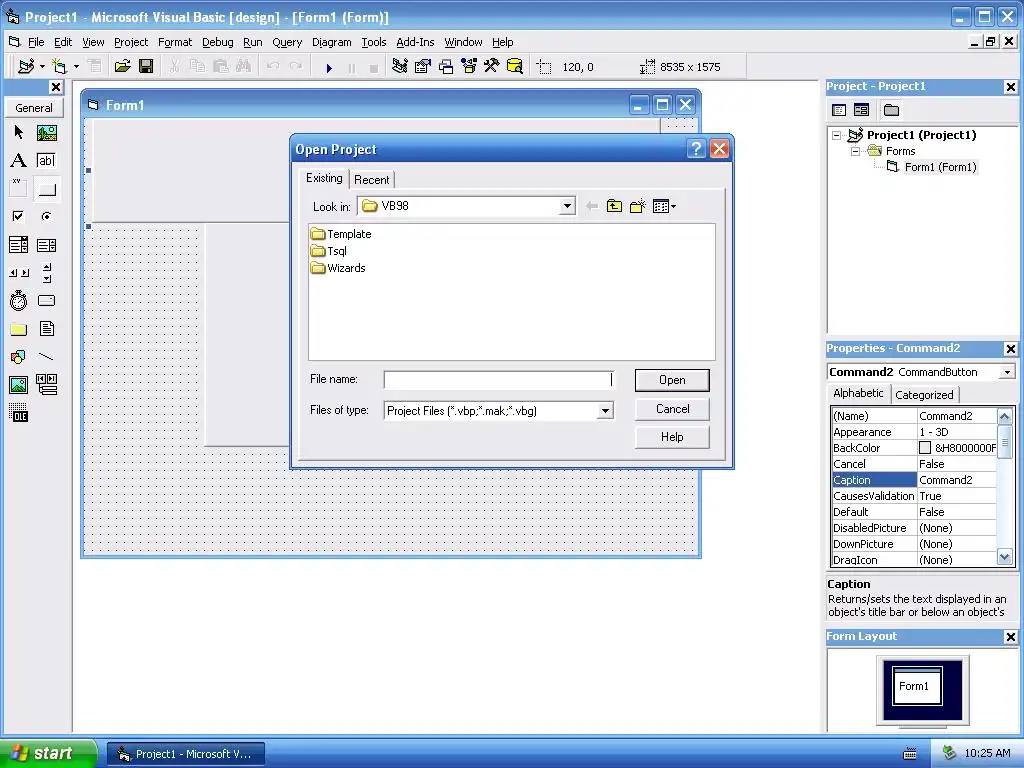The image size is (1024, 768).
Task: Click the Open button in dialog
Action: (672, 380)
